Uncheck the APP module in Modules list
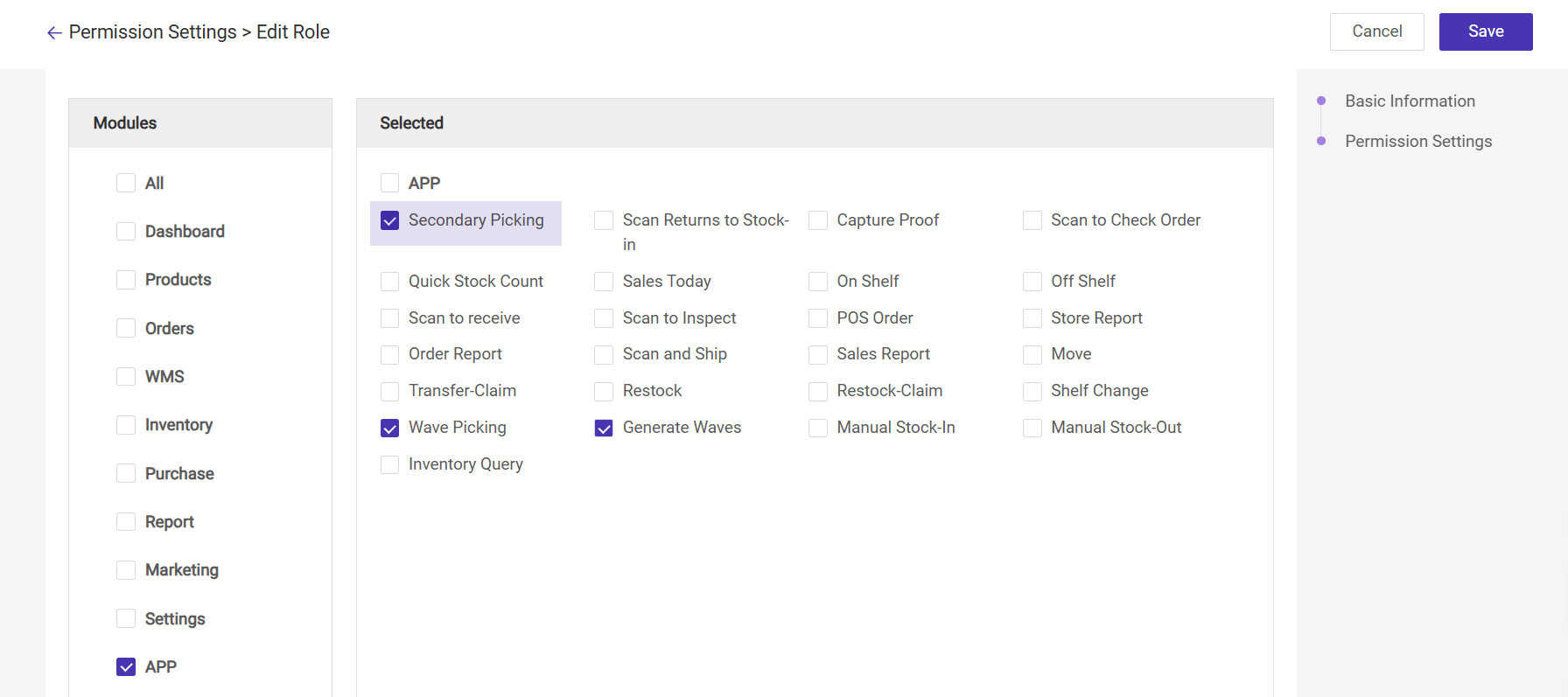This screenshot has height=697, width=1568. [x=126, y=667]
